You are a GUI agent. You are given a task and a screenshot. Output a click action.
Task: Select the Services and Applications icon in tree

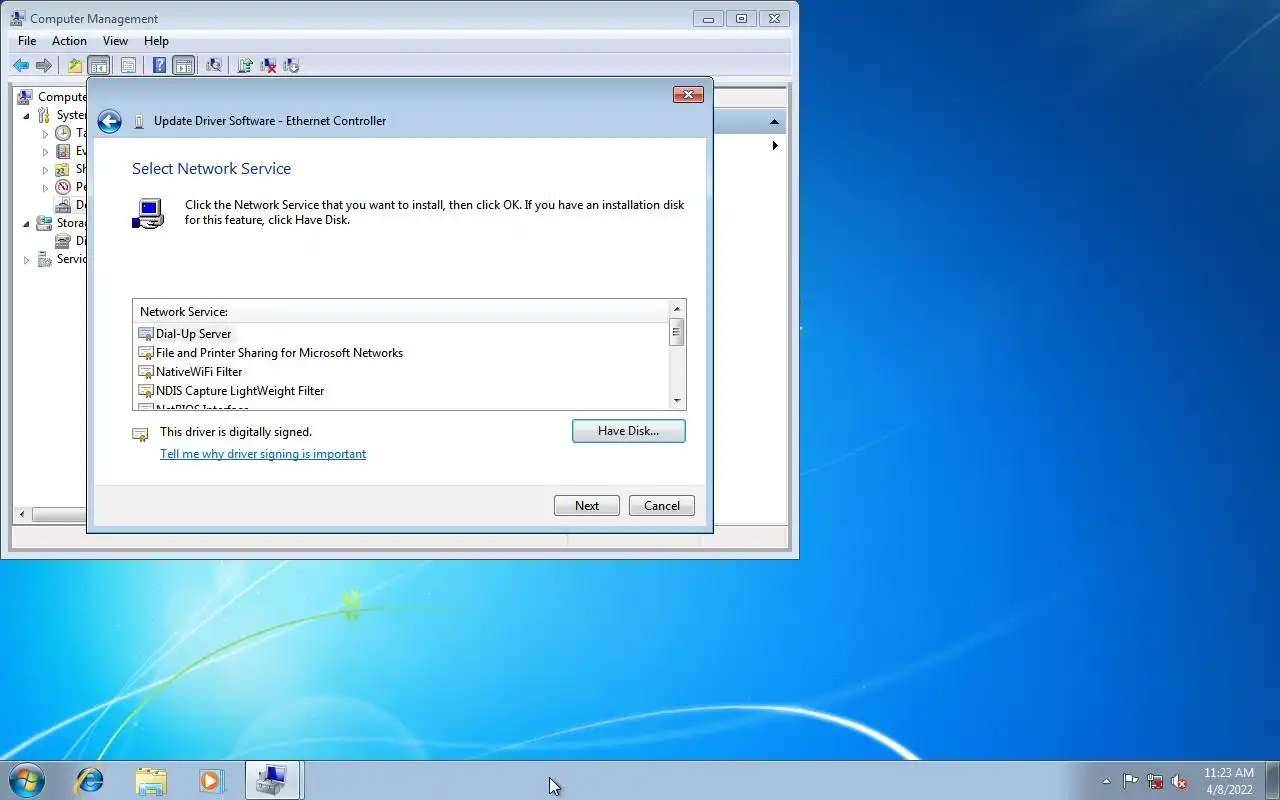[x=44, y=259]
